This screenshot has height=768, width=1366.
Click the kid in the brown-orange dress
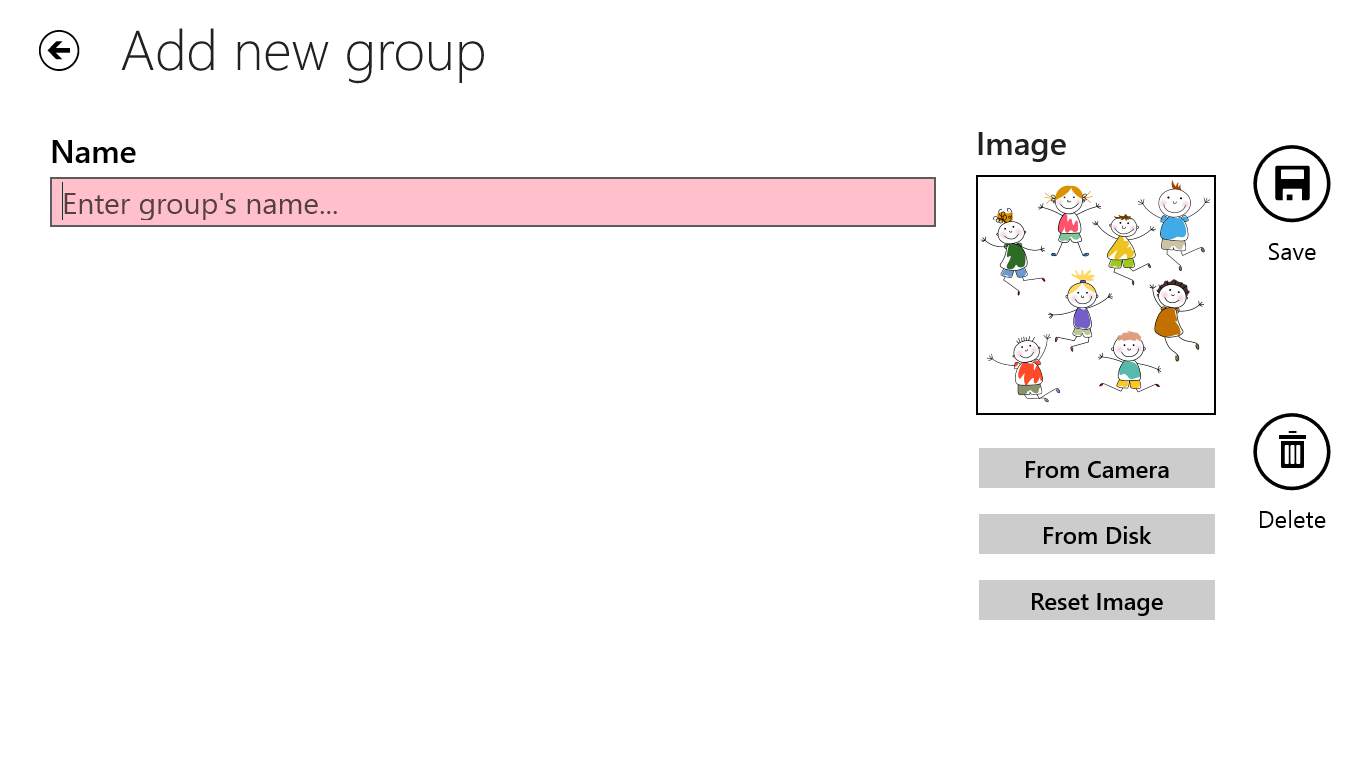tap(1170, 318)
